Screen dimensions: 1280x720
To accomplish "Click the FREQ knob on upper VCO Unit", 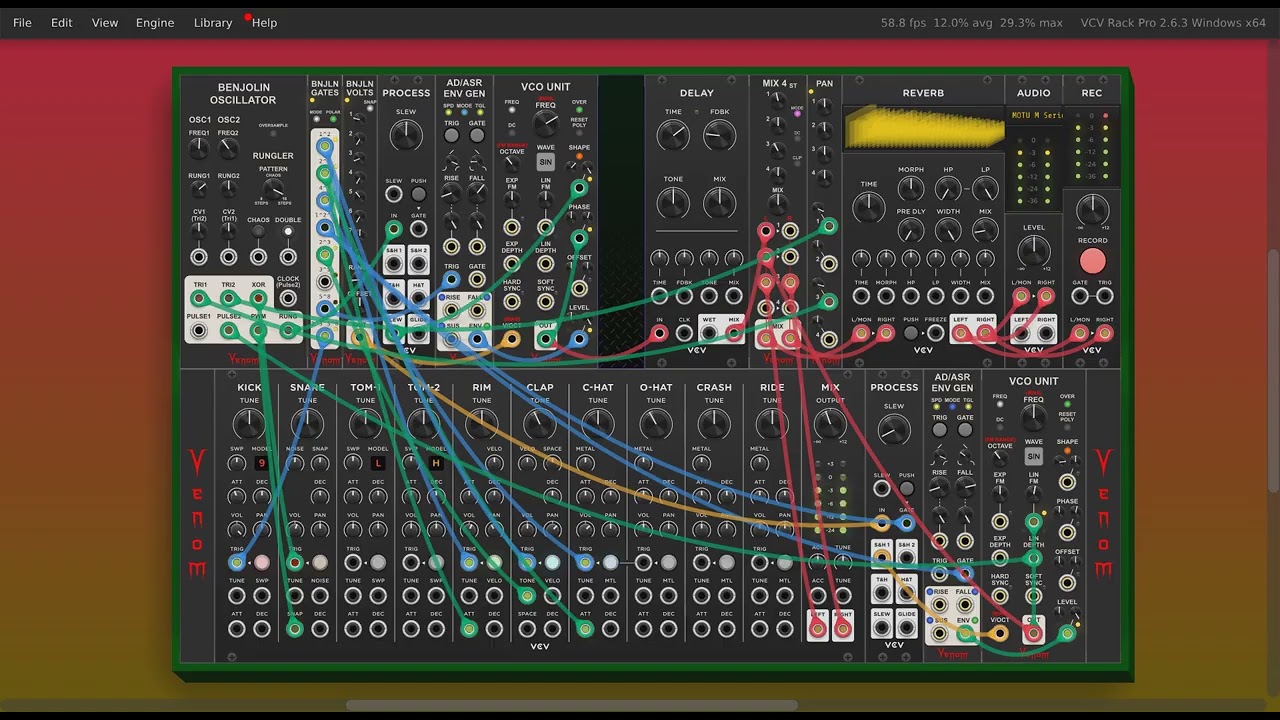I will point(545,124).
